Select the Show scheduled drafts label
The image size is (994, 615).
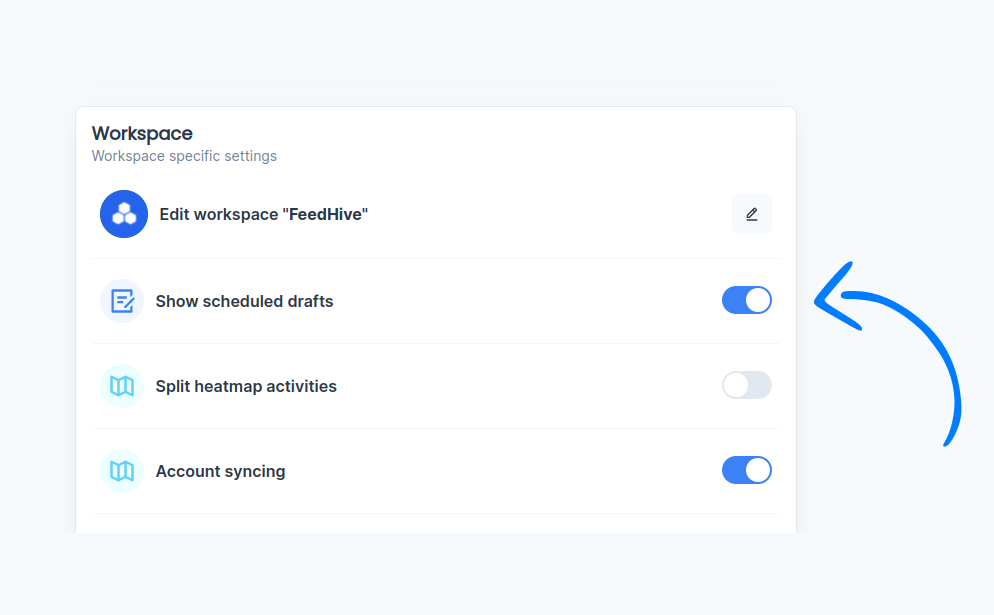(x=244, y=301)
